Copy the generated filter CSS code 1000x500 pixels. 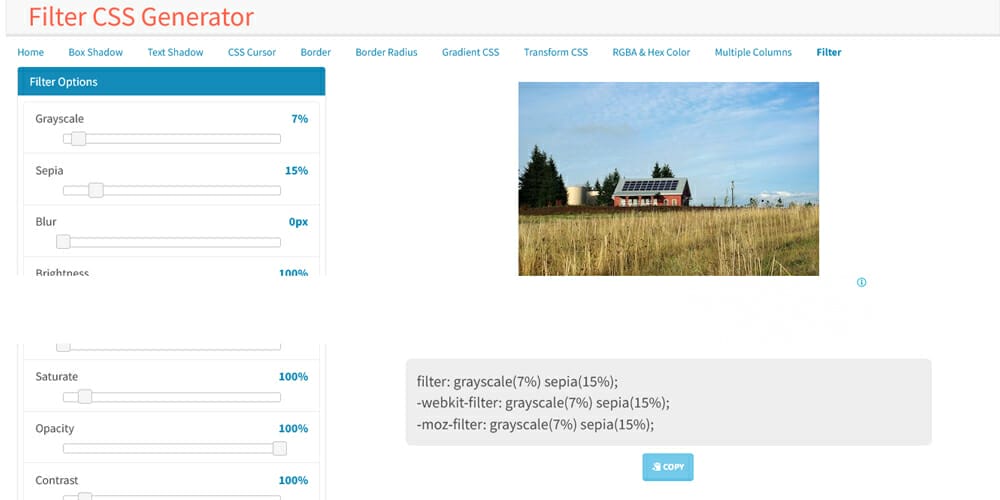668,467
